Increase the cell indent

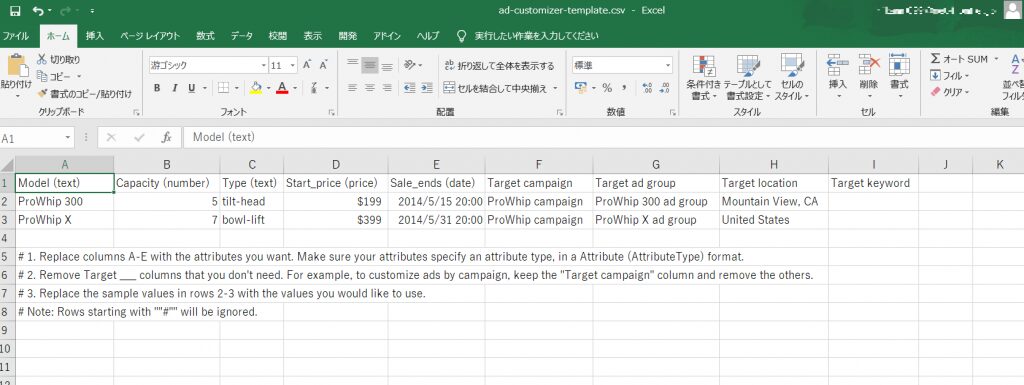click(x=426, y=88)
